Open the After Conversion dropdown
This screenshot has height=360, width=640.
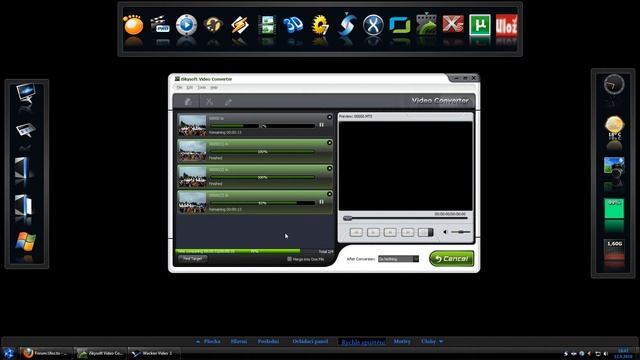pyautogui.click(x=398, y=259)
